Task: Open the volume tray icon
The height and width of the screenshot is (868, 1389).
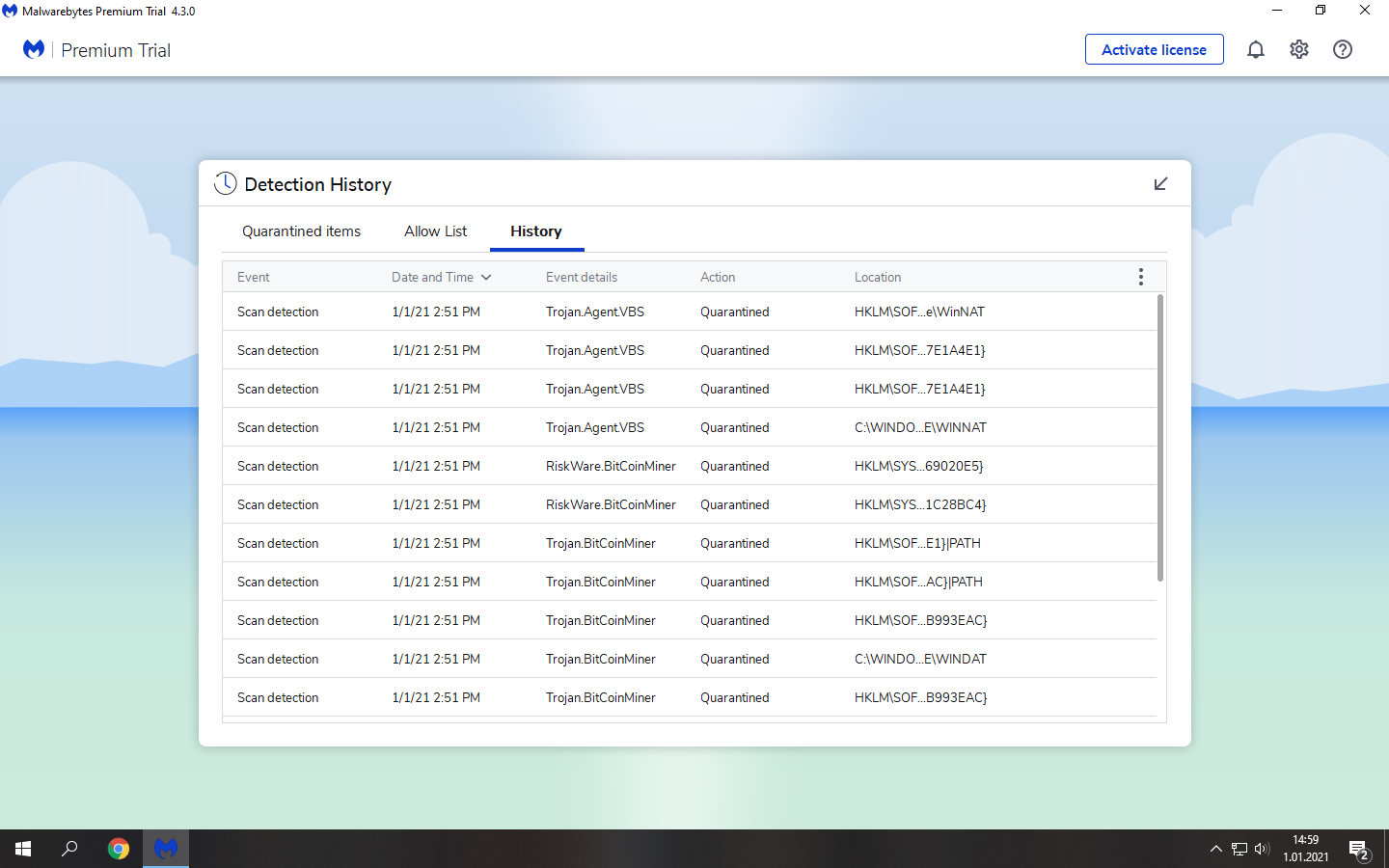Action: pyautogui.click(x=1262, y=849)
